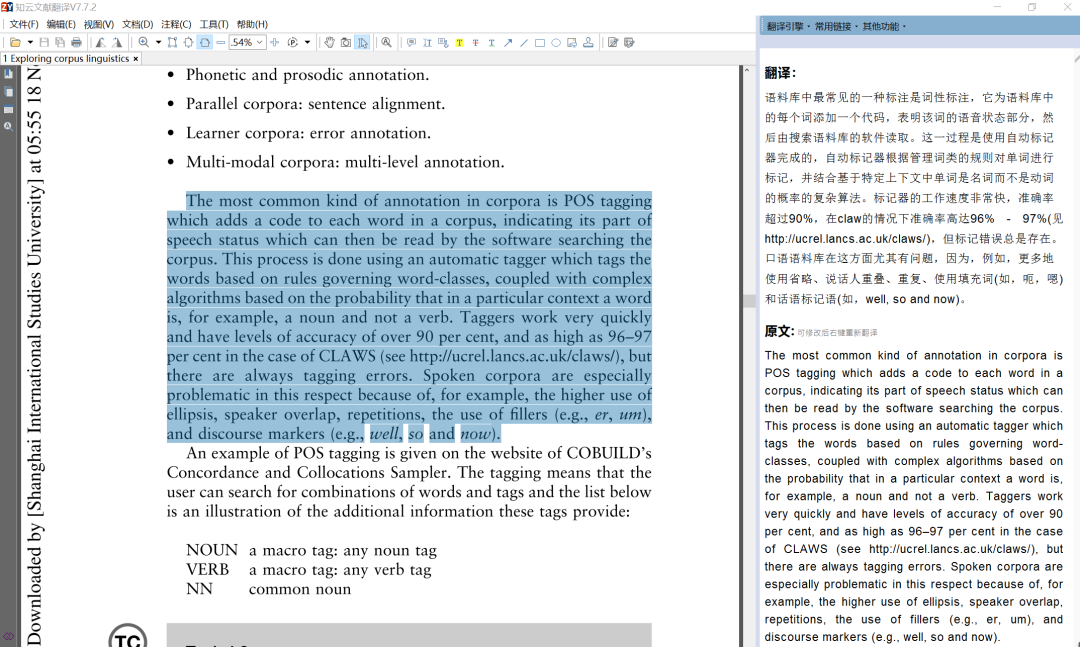Open the 54% zoom level combo box

point(247,43)
